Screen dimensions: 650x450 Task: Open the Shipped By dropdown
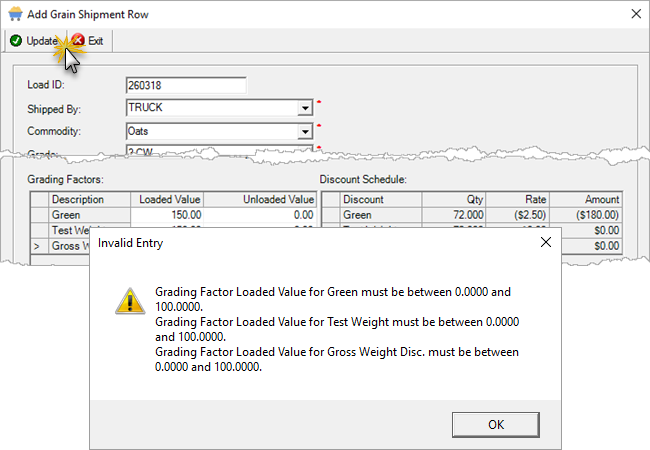pyautogui.click(x=305, y=108)
